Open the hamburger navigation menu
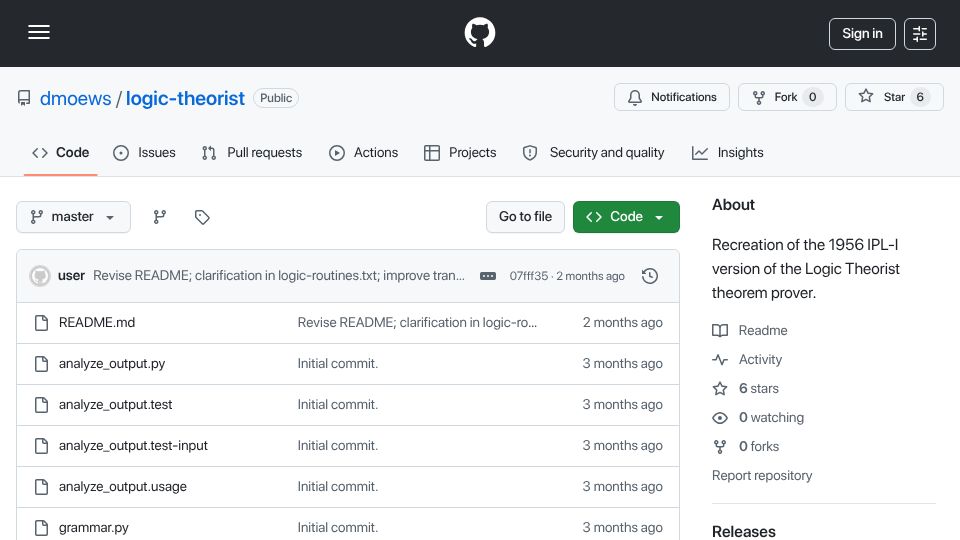The image size is (960, 540). [x=39, y=32]
